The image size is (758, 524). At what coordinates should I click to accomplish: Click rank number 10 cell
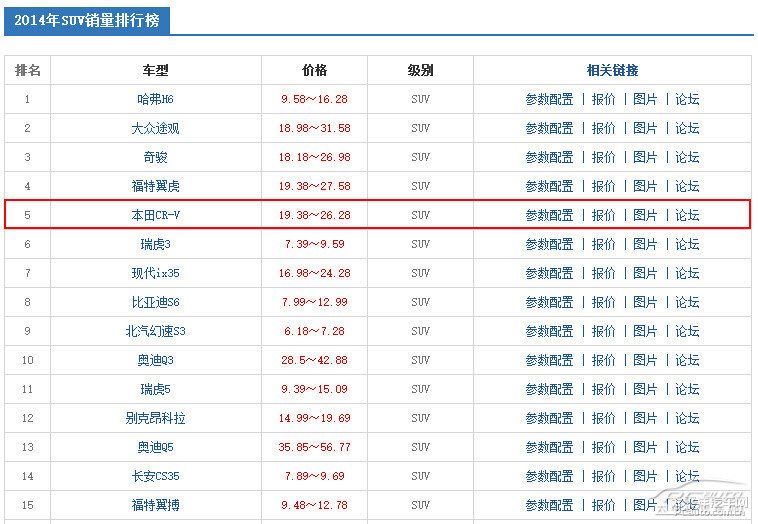pyautogui.click(x=28, y=360)
